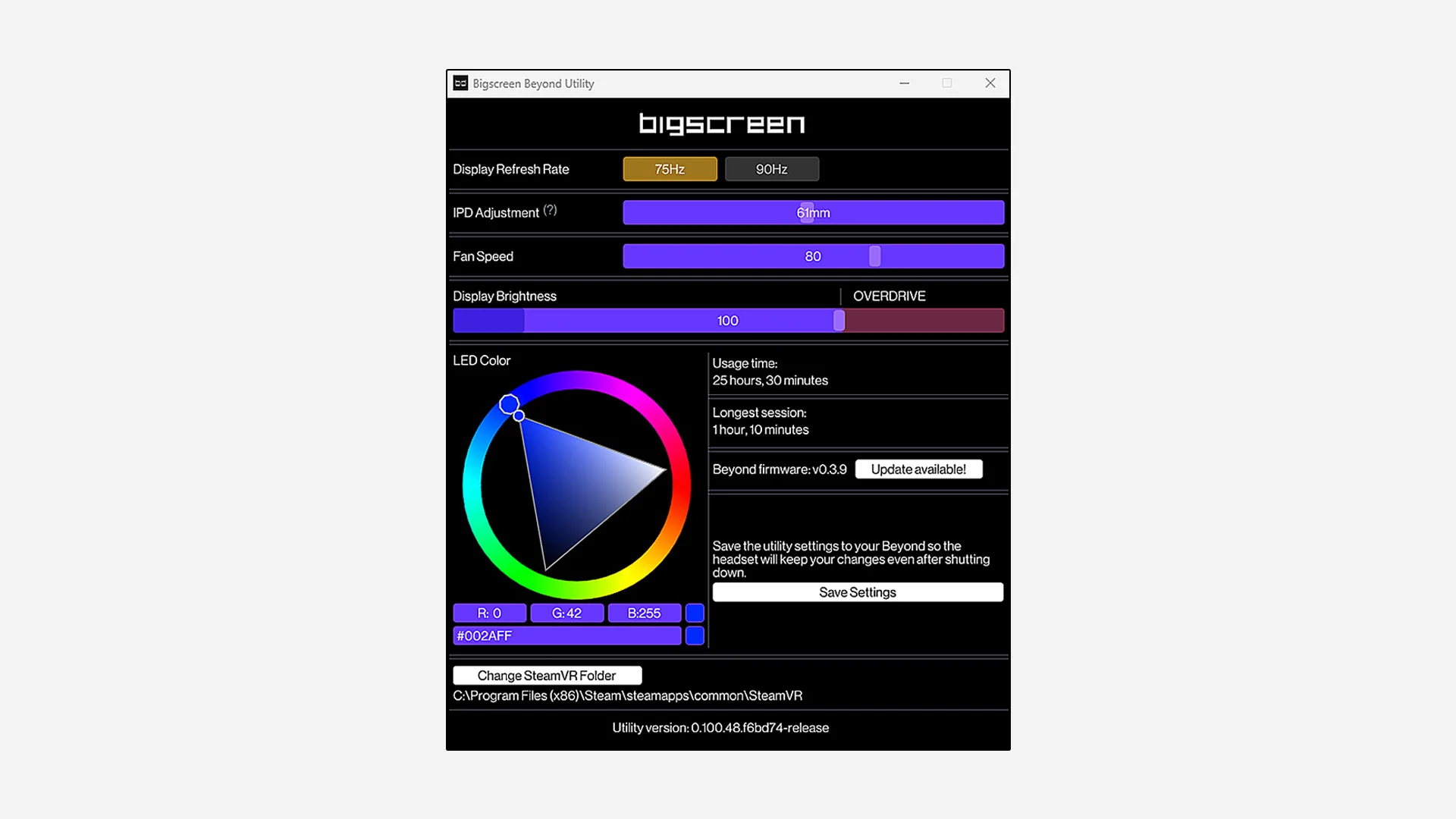Click the 'Beyond firmware: v0.3.9' text

(780, 469)
